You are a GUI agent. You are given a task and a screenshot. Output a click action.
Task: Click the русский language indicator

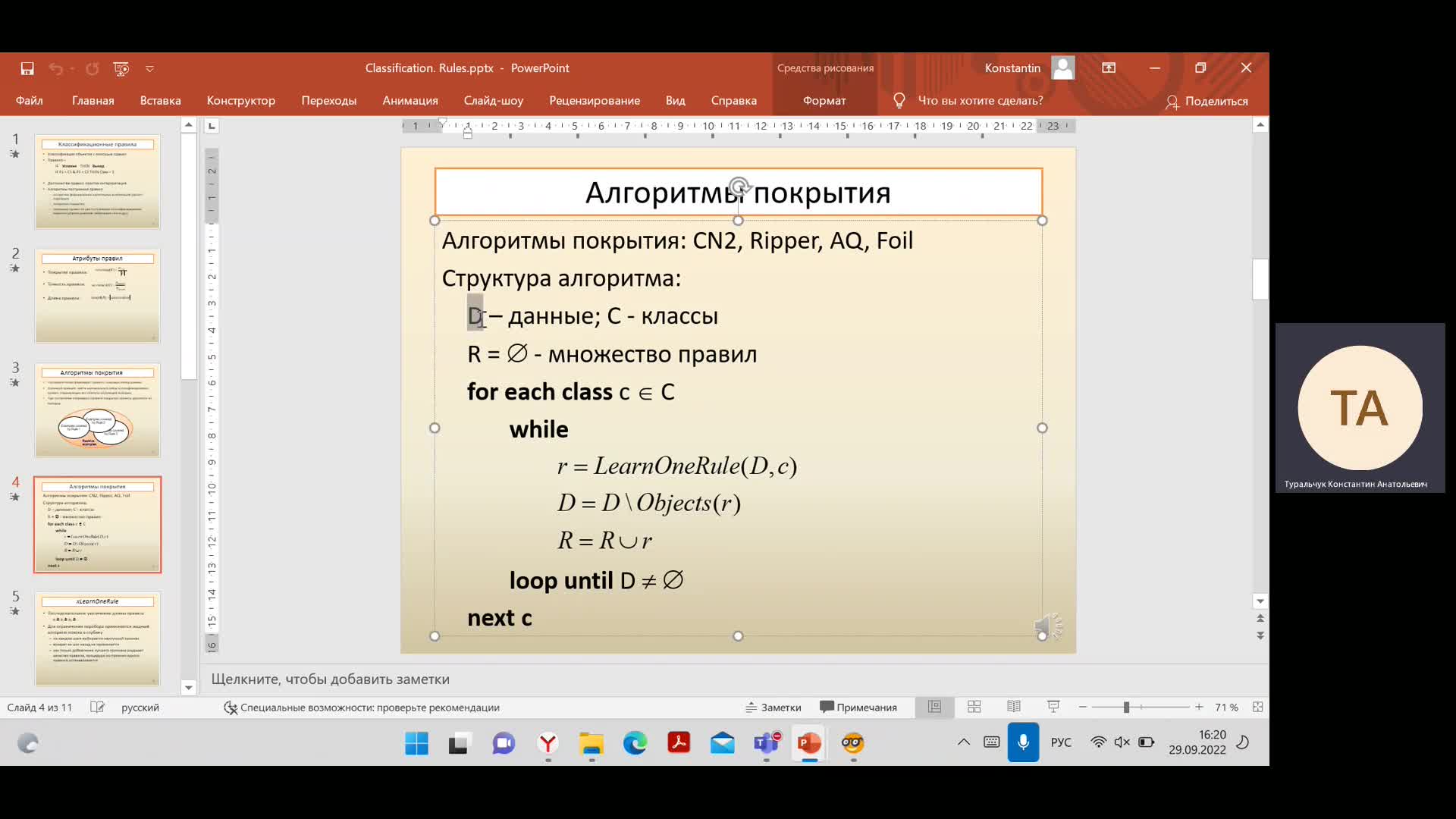140,708
